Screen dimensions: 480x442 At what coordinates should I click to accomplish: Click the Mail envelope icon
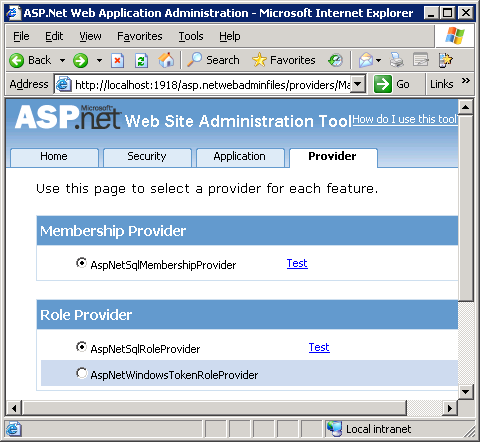pyautogui.click(x=366, y=60)
